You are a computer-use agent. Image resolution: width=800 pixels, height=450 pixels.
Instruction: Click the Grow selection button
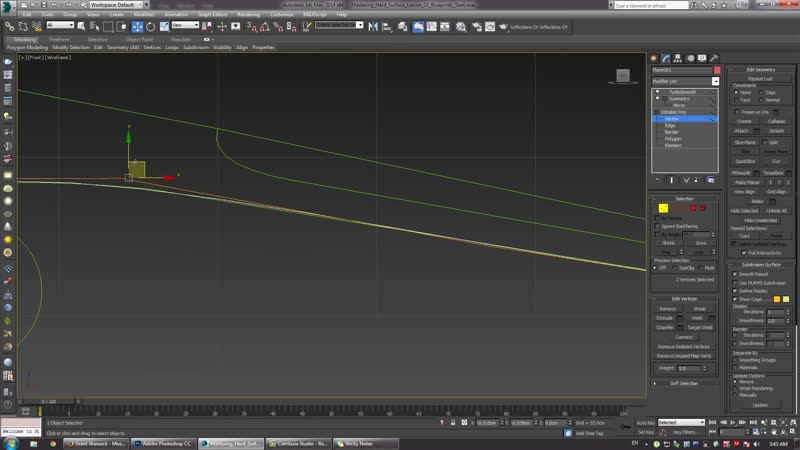(x=701, y=243)
